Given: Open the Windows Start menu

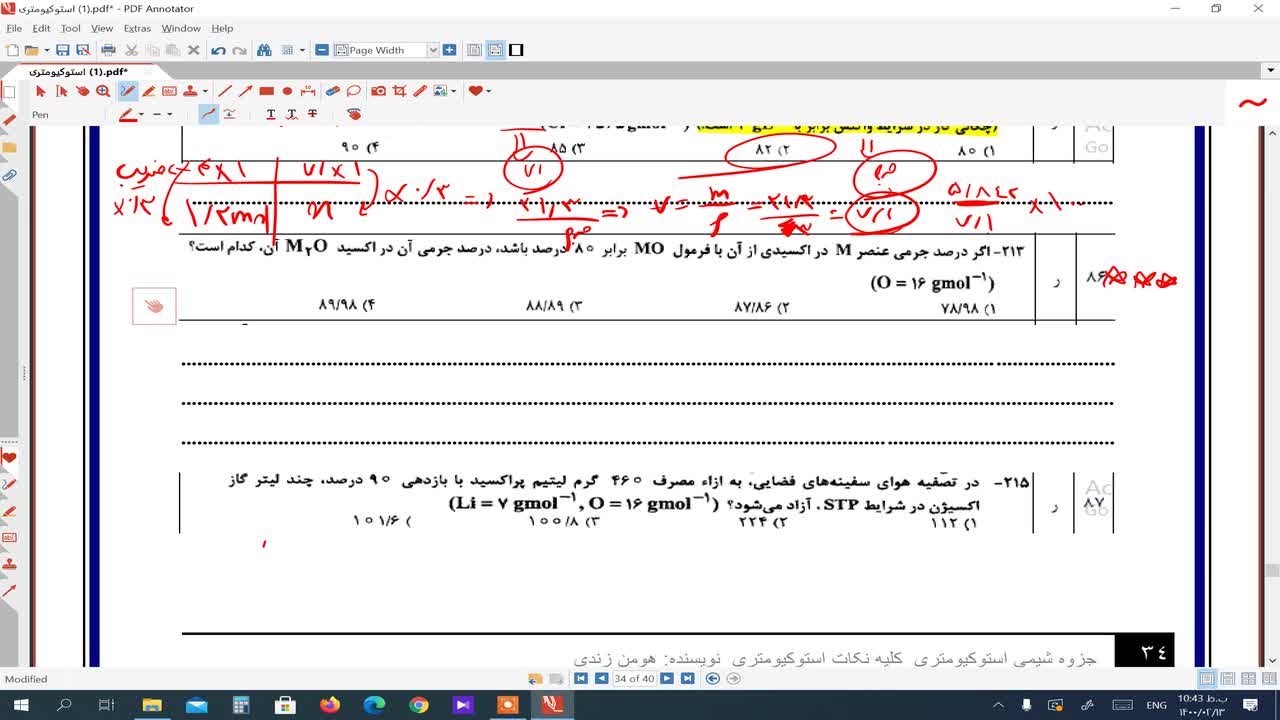Looking at the screenshot, I should [x=20, y=705].
